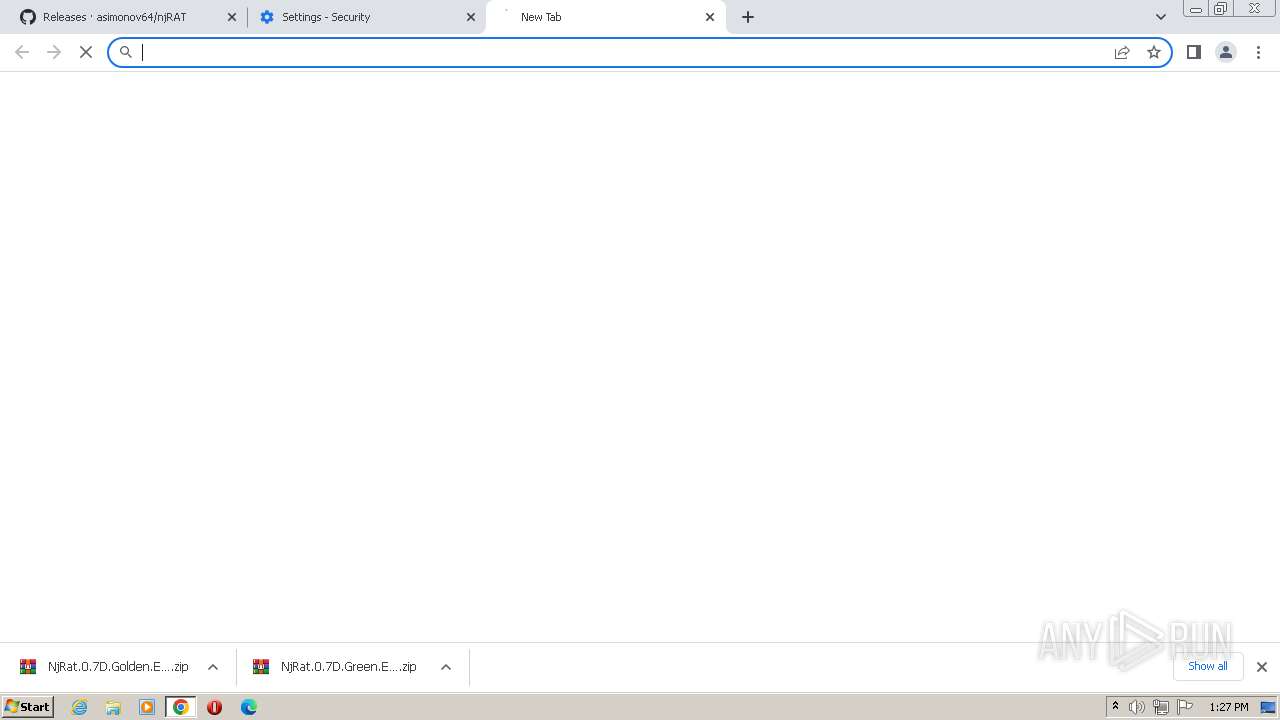Click the settings gear favicon on second tab
1280x720 pixels.
tap(267, 17)
